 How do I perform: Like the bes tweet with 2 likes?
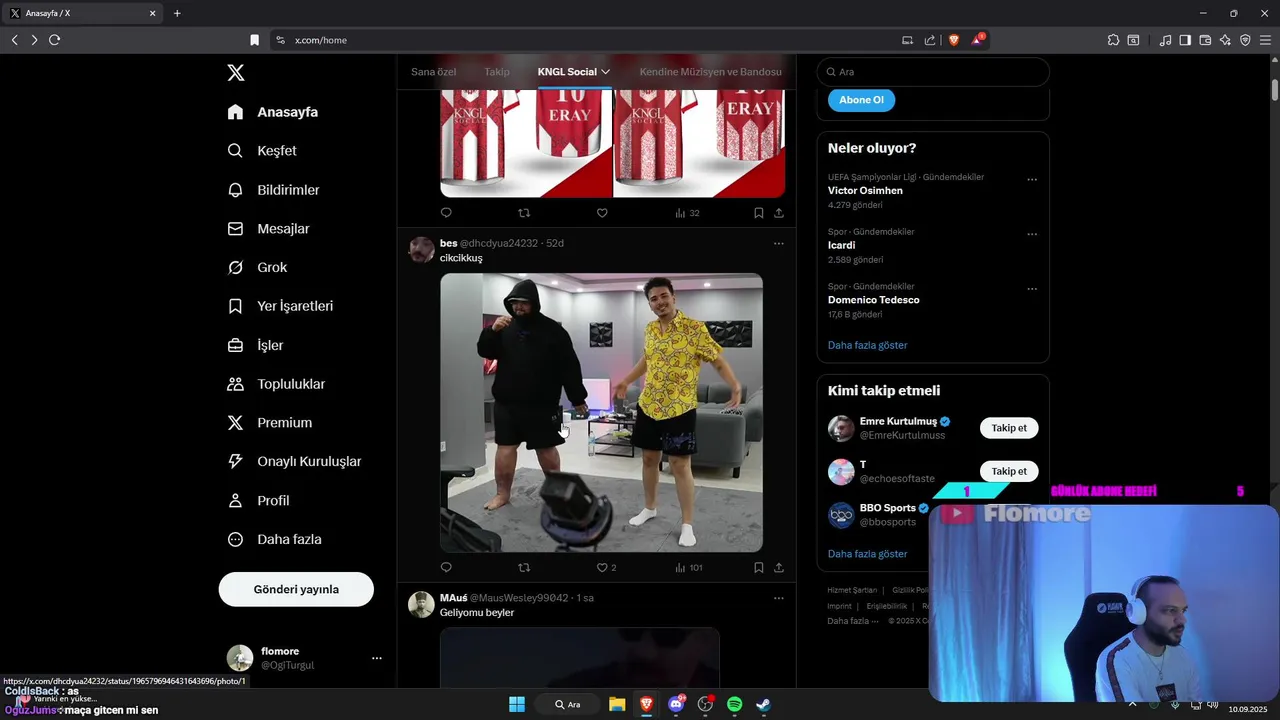pos(606,567)
